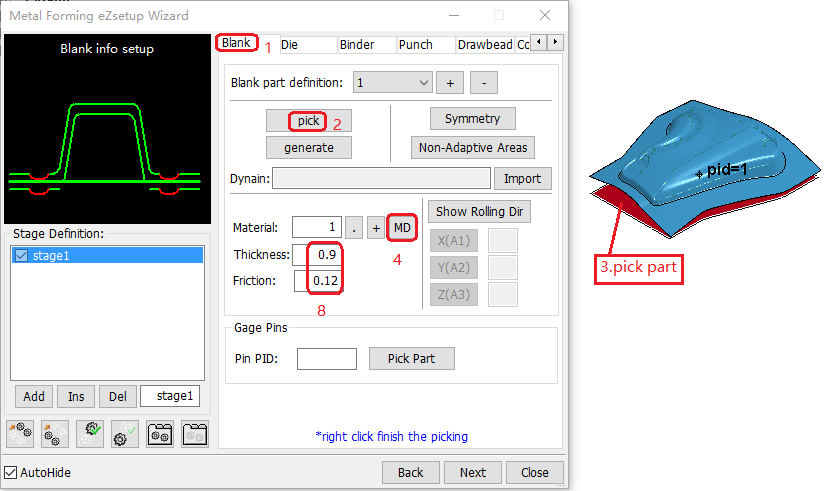This screenshot has height=491, width=824.
Task: Click the dot button beside Material
Action: click(x=354, y=228)
